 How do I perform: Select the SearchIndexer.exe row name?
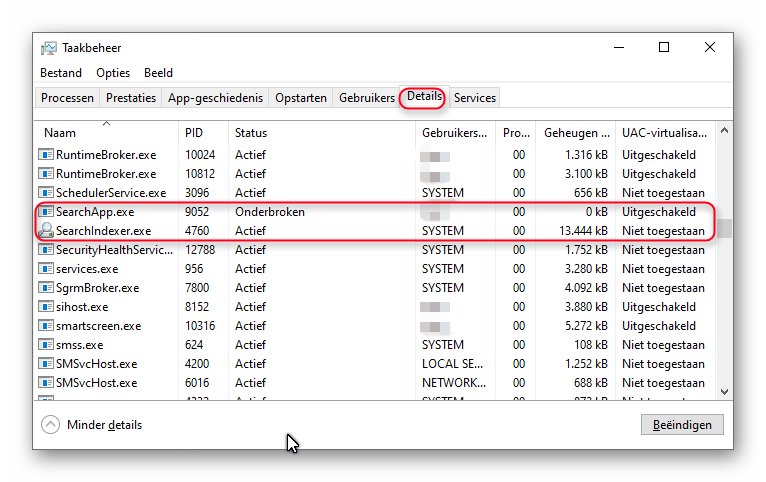click(104, 231)
